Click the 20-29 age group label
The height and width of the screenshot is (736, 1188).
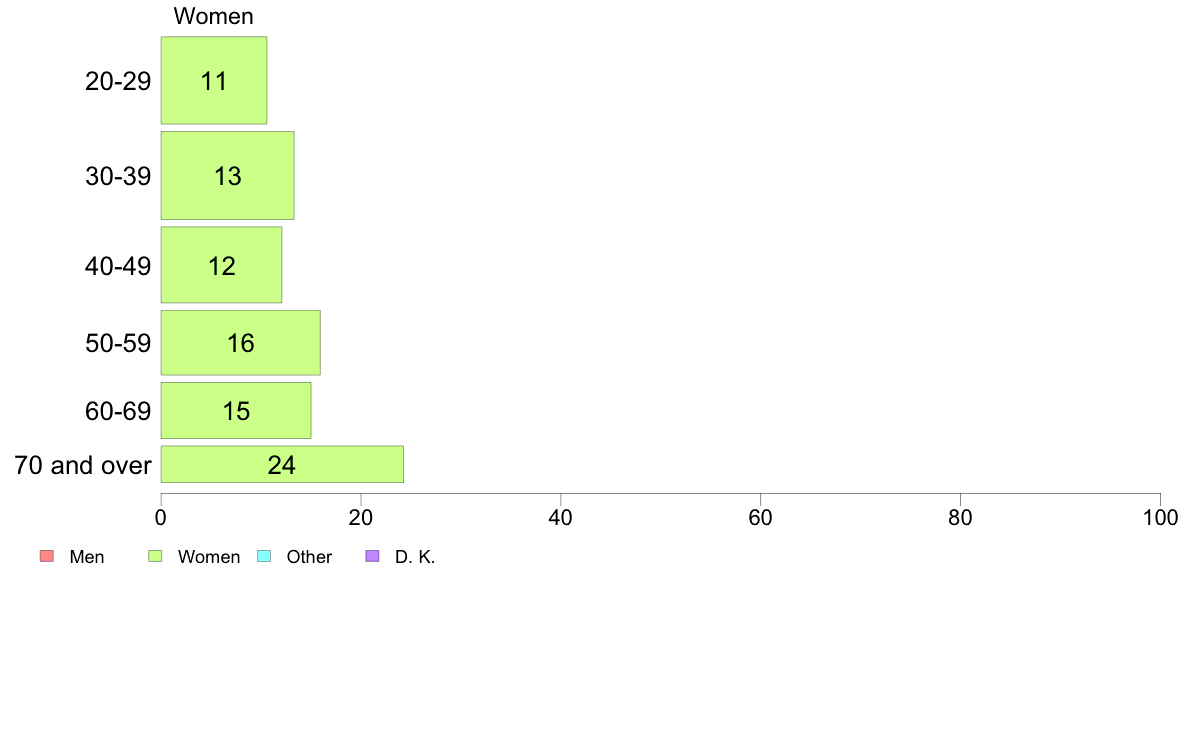[x=118, y=81]
